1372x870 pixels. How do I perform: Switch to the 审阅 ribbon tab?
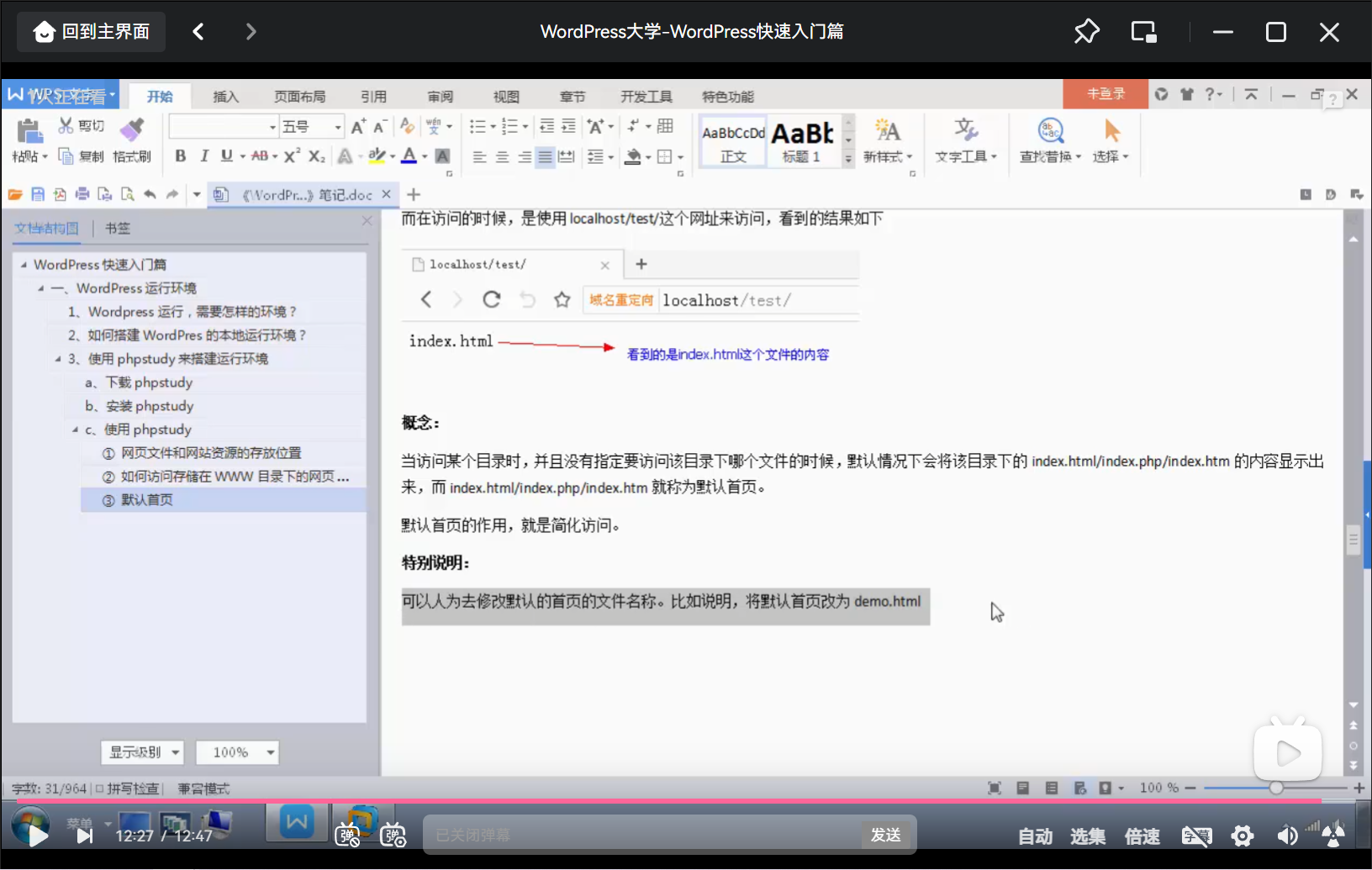pyautogui.click(x=440, y=97)
